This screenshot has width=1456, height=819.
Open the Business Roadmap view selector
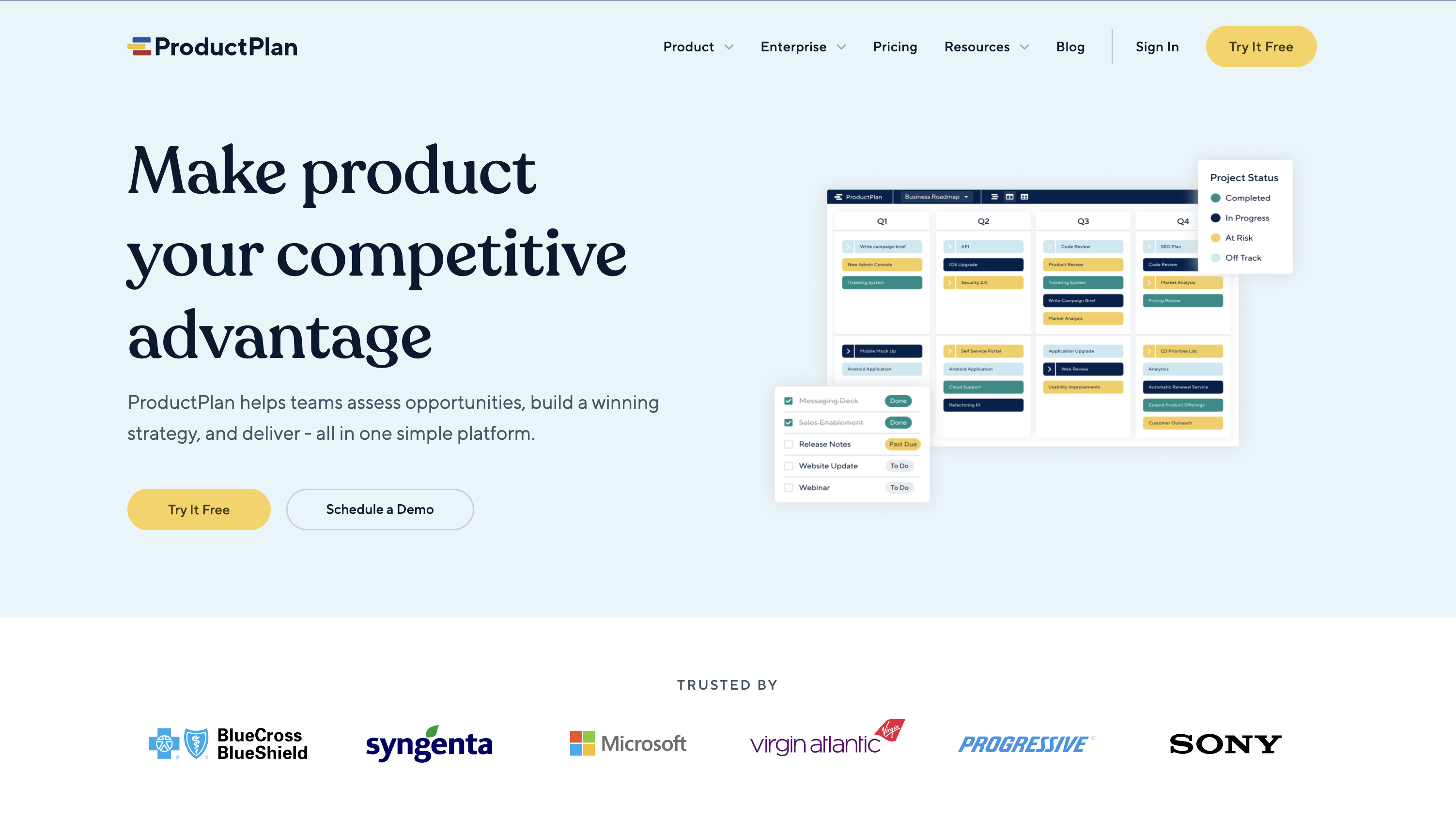tap(930, 196)
